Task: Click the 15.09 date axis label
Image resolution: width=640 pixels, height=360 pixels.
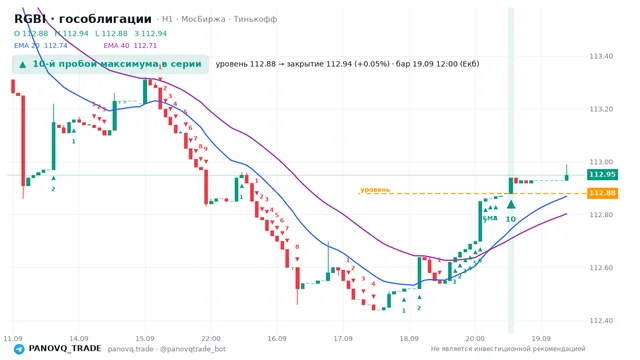Action: point(145,339)
